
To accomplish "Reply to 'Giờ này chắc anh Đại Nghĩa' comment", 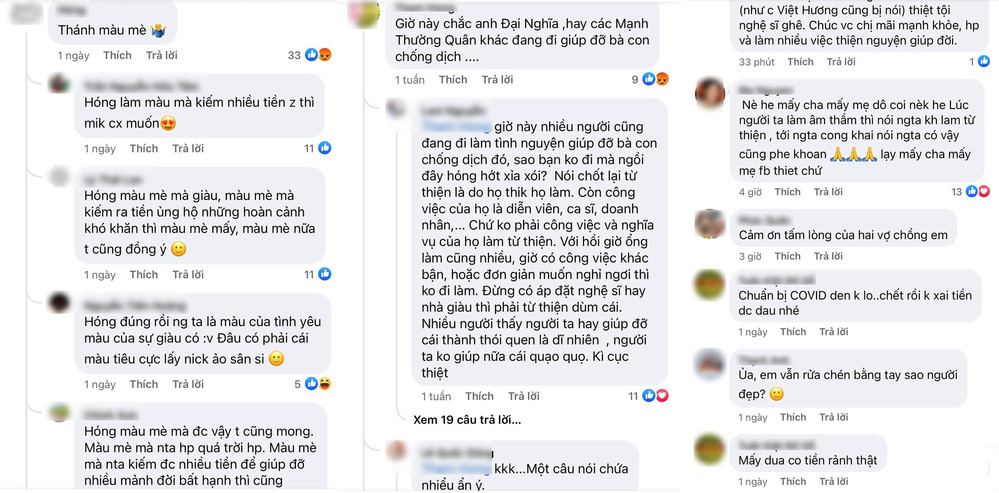I will [497, 80].
